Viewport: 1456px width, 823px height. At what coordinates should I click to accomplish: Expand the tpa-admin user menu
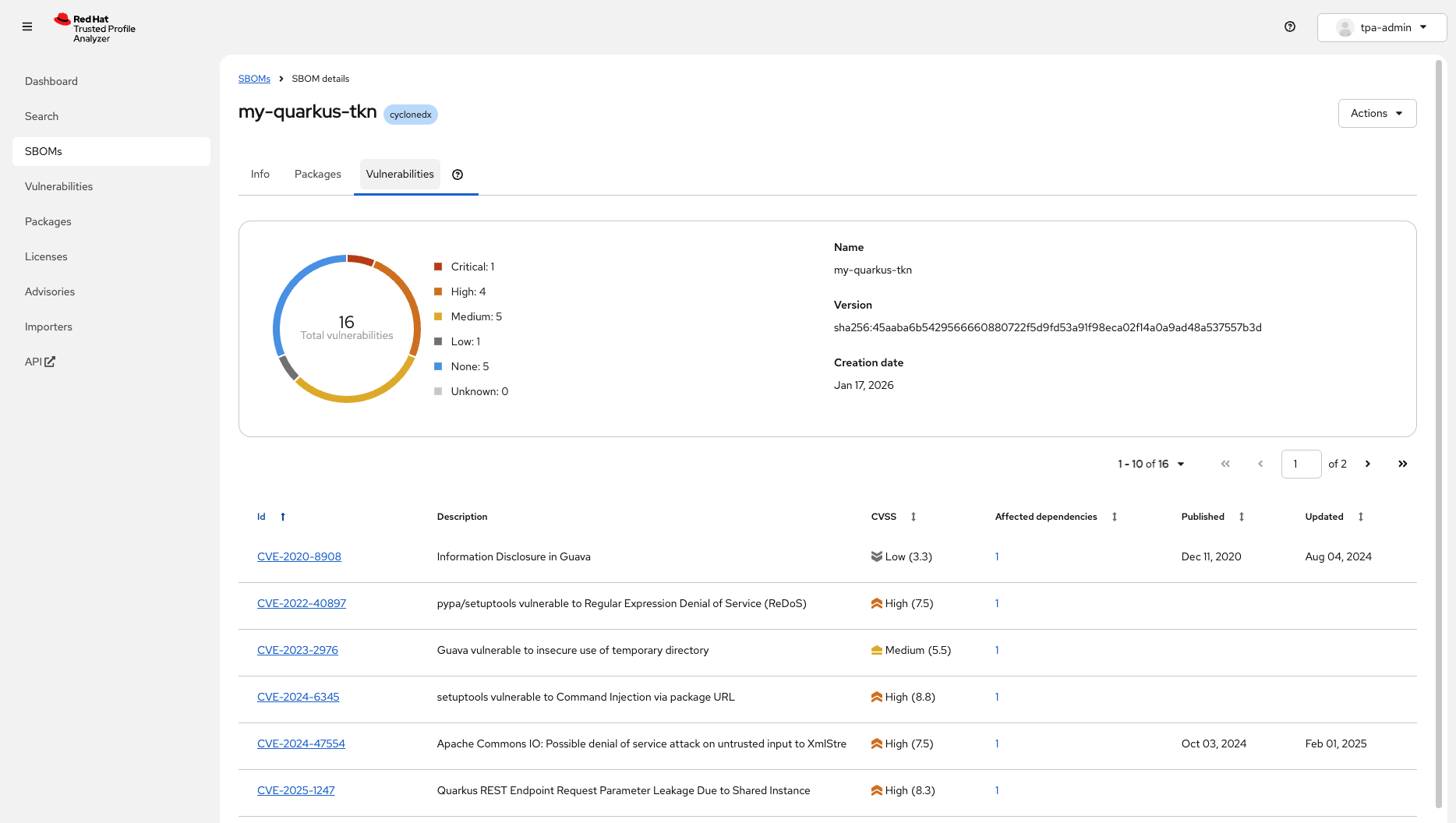[x=1381, y=27]
